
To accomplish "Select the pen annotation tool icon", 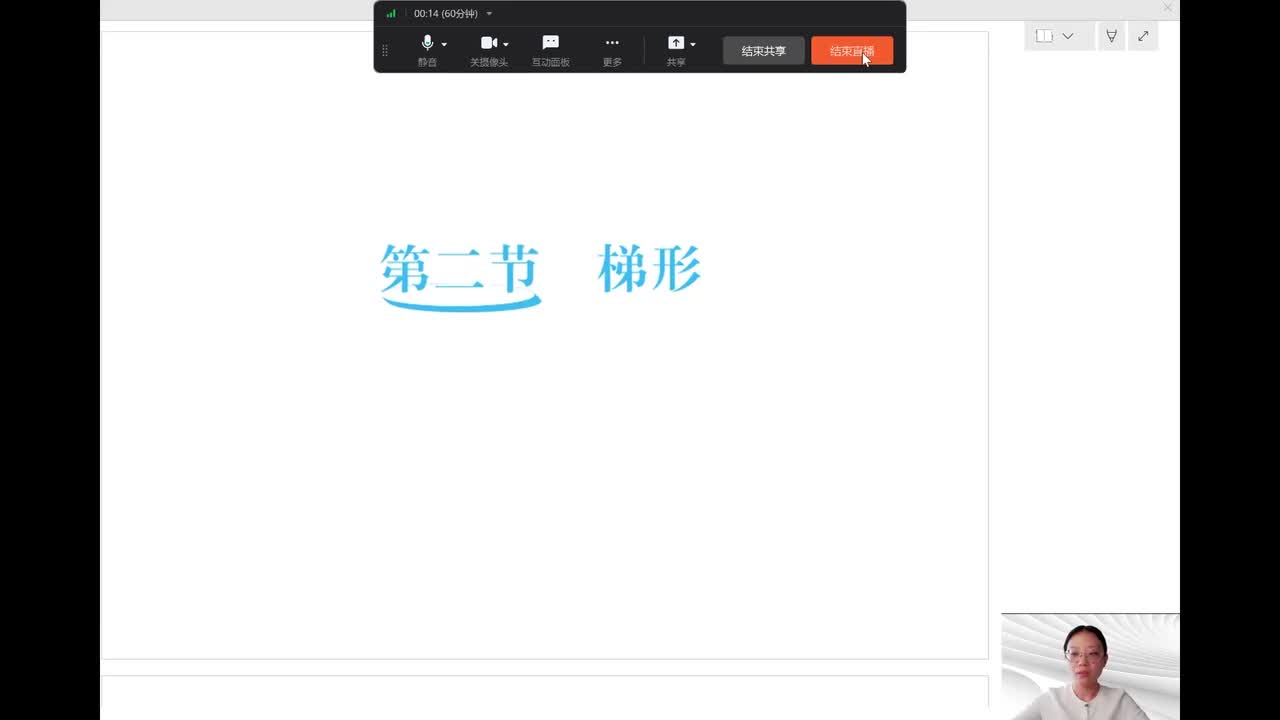I will 1111,36.
